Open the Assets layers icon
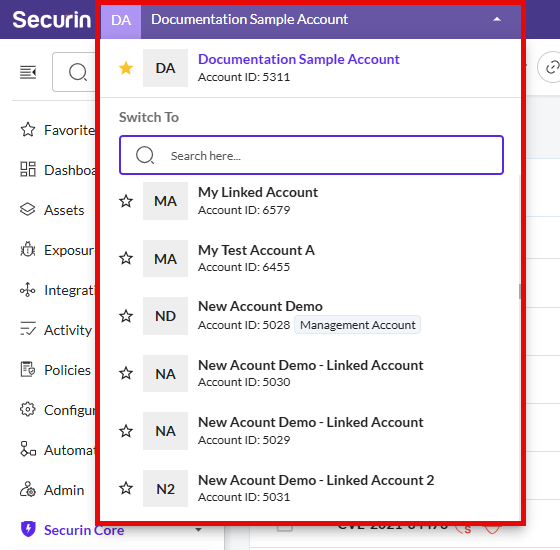 click(28, 210)
